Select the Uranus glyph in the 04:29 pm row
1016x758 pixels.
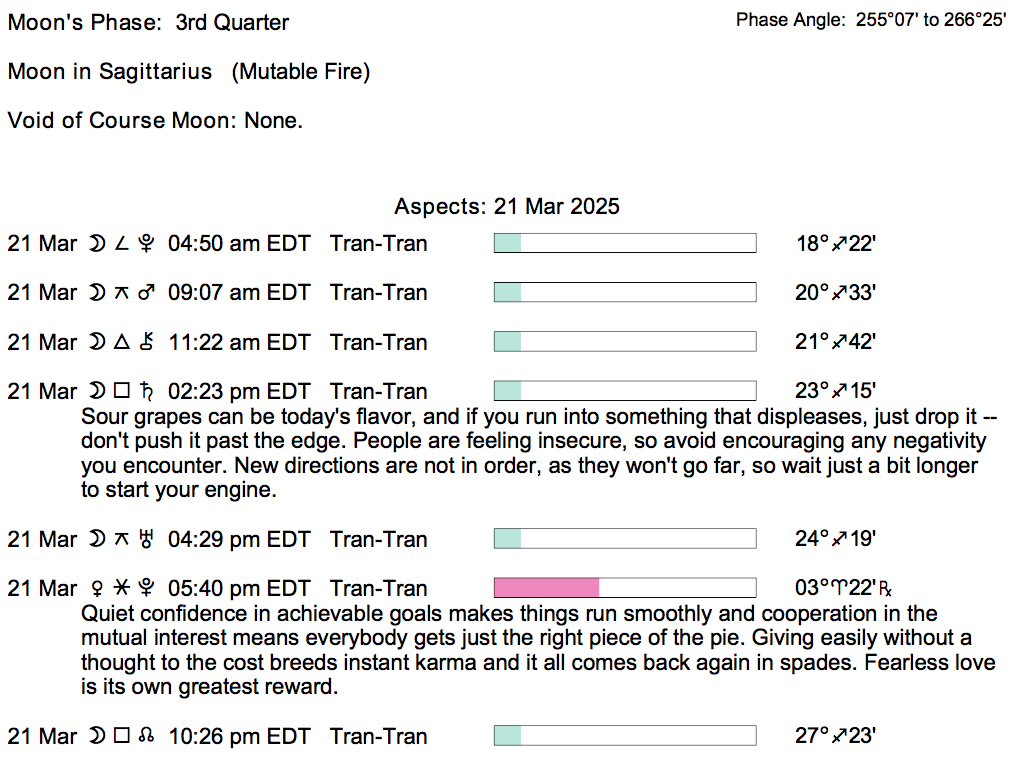tap(149, 540)
